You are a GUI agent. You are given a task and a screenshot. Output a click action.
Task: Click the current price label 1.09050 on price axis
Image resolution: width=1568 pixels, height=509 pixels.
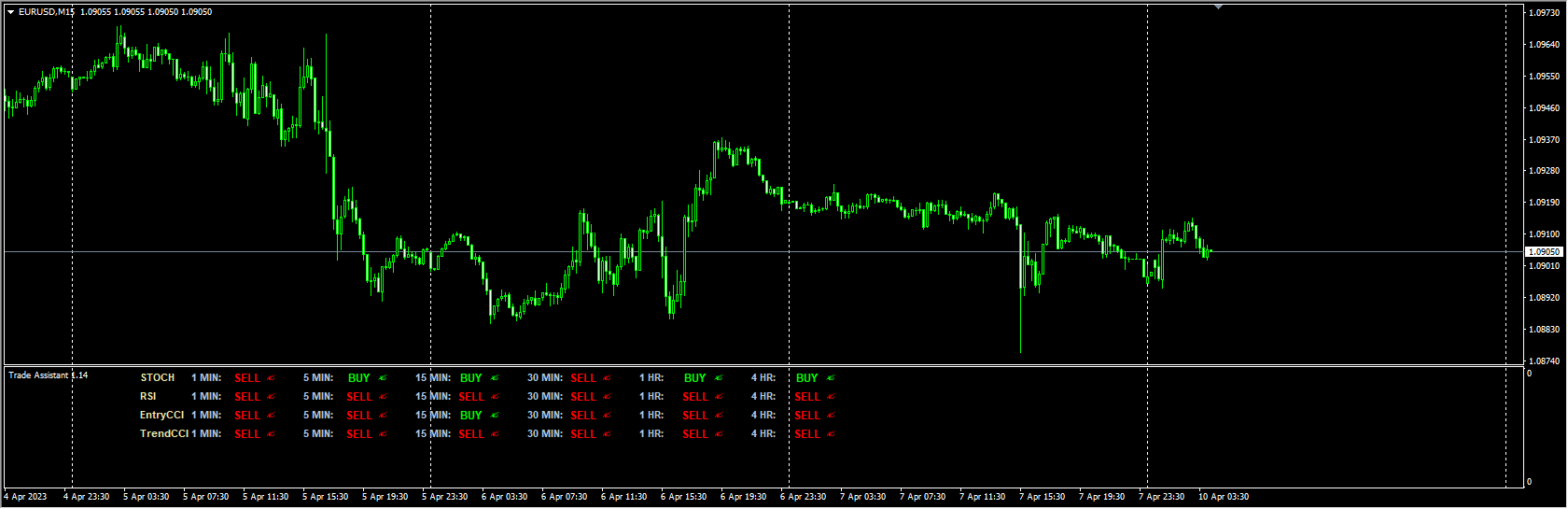pyautogui.click(x=1544, y=252)
